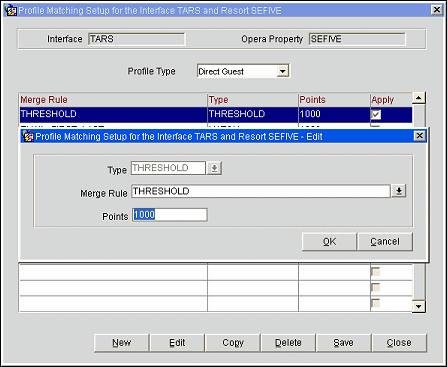Open the Merge Rule list arrow
The height and width of the screenshot is (367, 447).
coord(399,191)
